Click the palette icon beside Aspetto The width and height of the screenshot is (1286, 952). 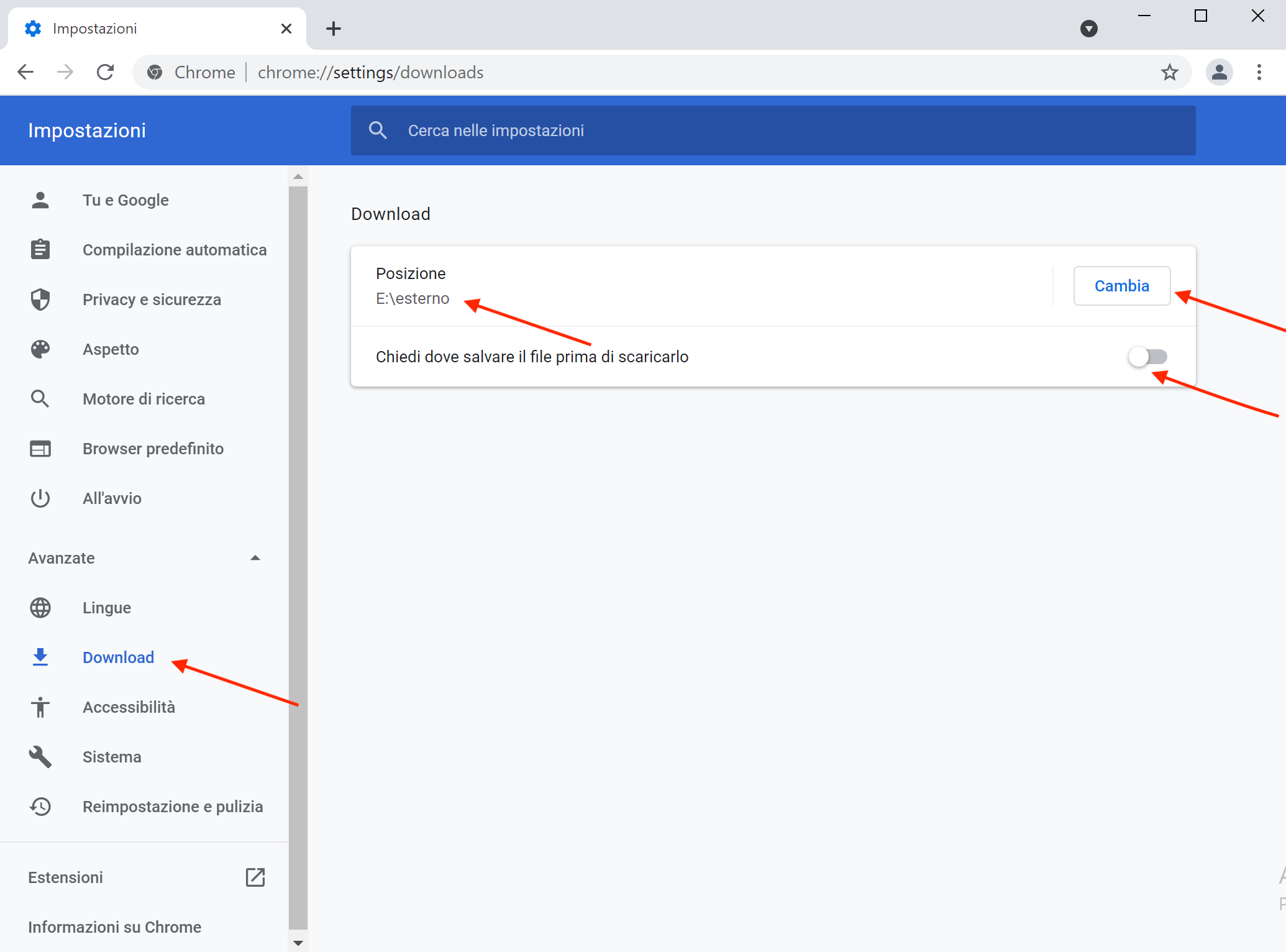click(40, 349)
